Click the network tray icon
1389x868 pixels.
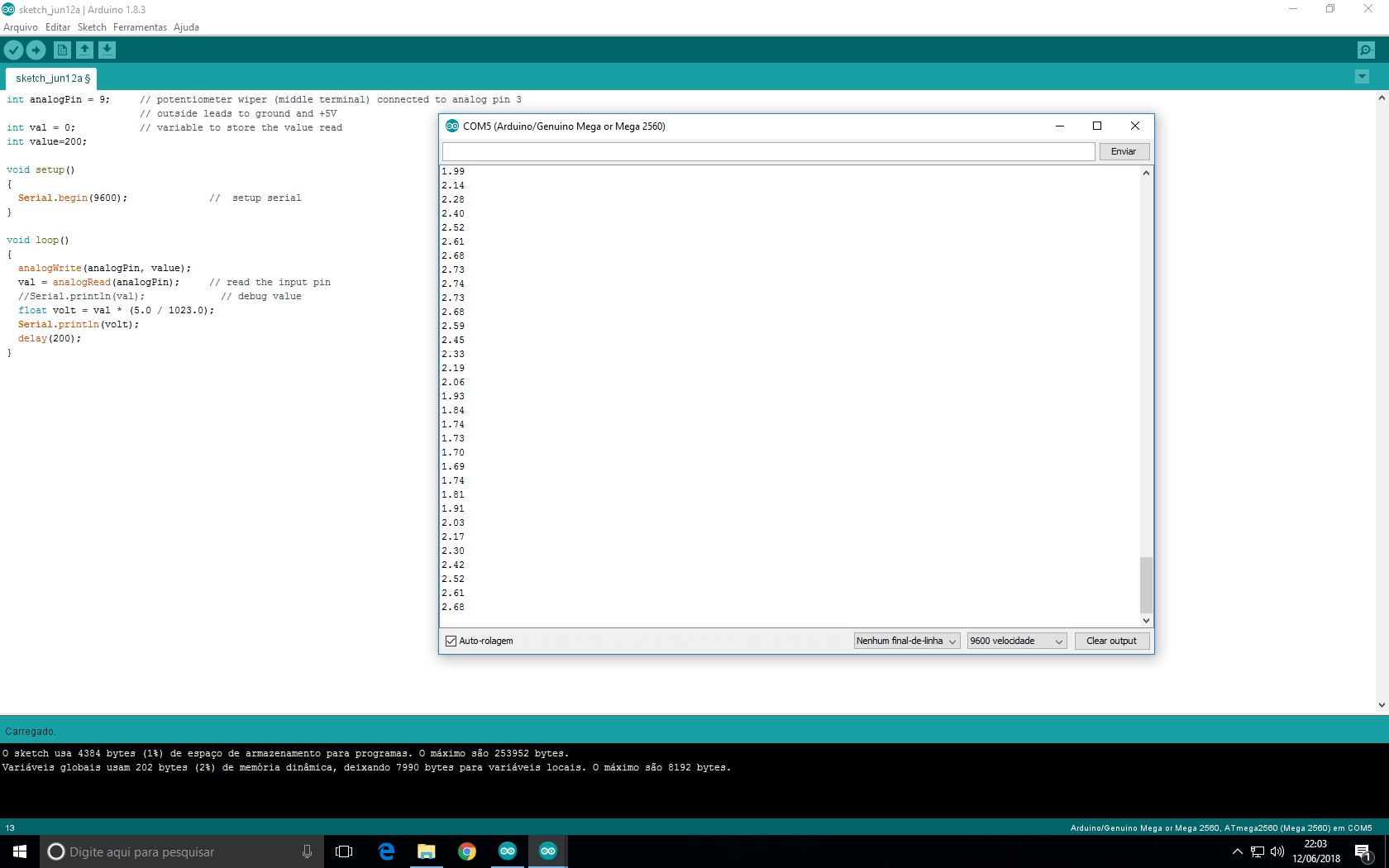(x=1258, y=851)
